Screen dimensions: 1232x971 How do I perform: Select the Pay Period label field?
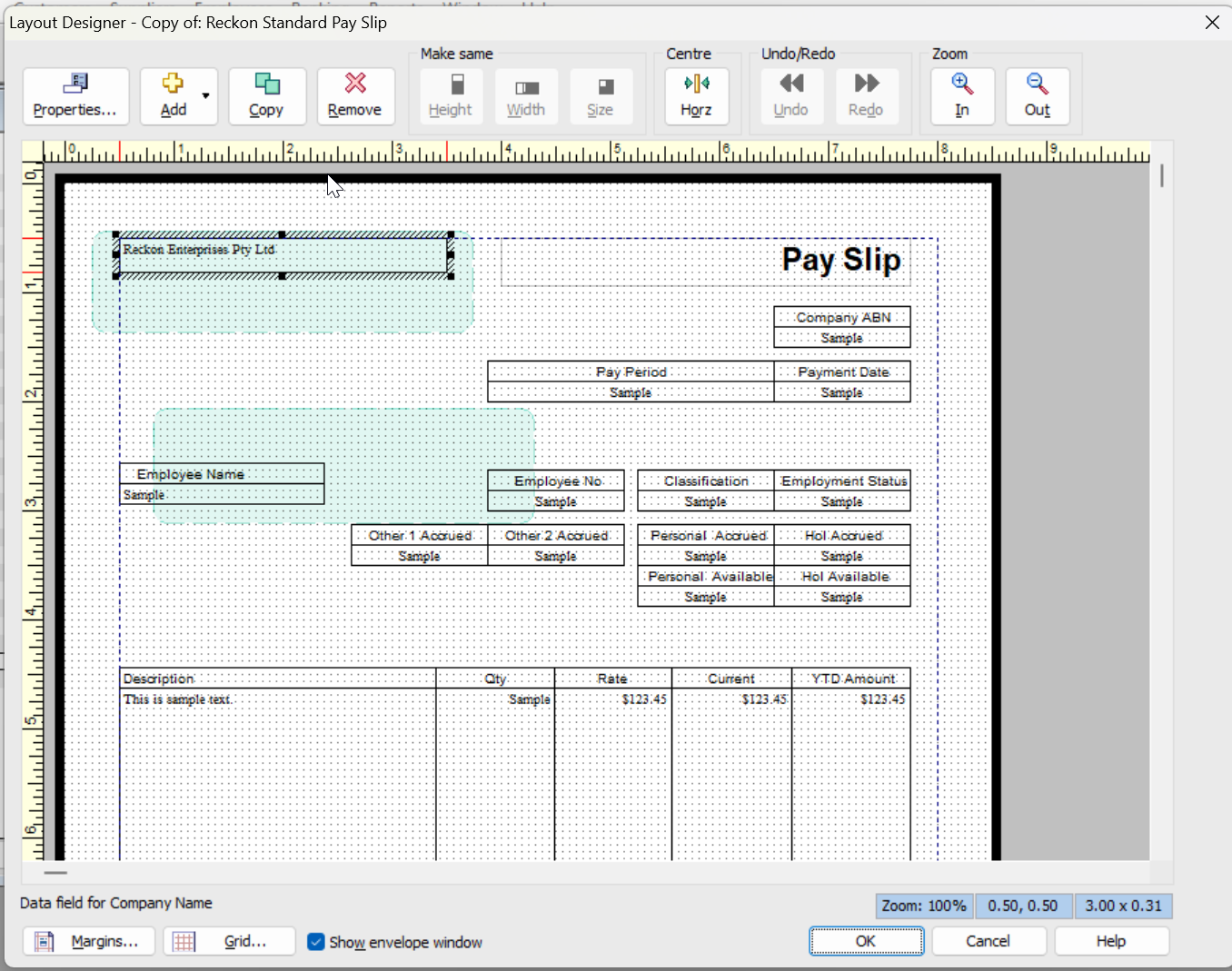(631, 372)
